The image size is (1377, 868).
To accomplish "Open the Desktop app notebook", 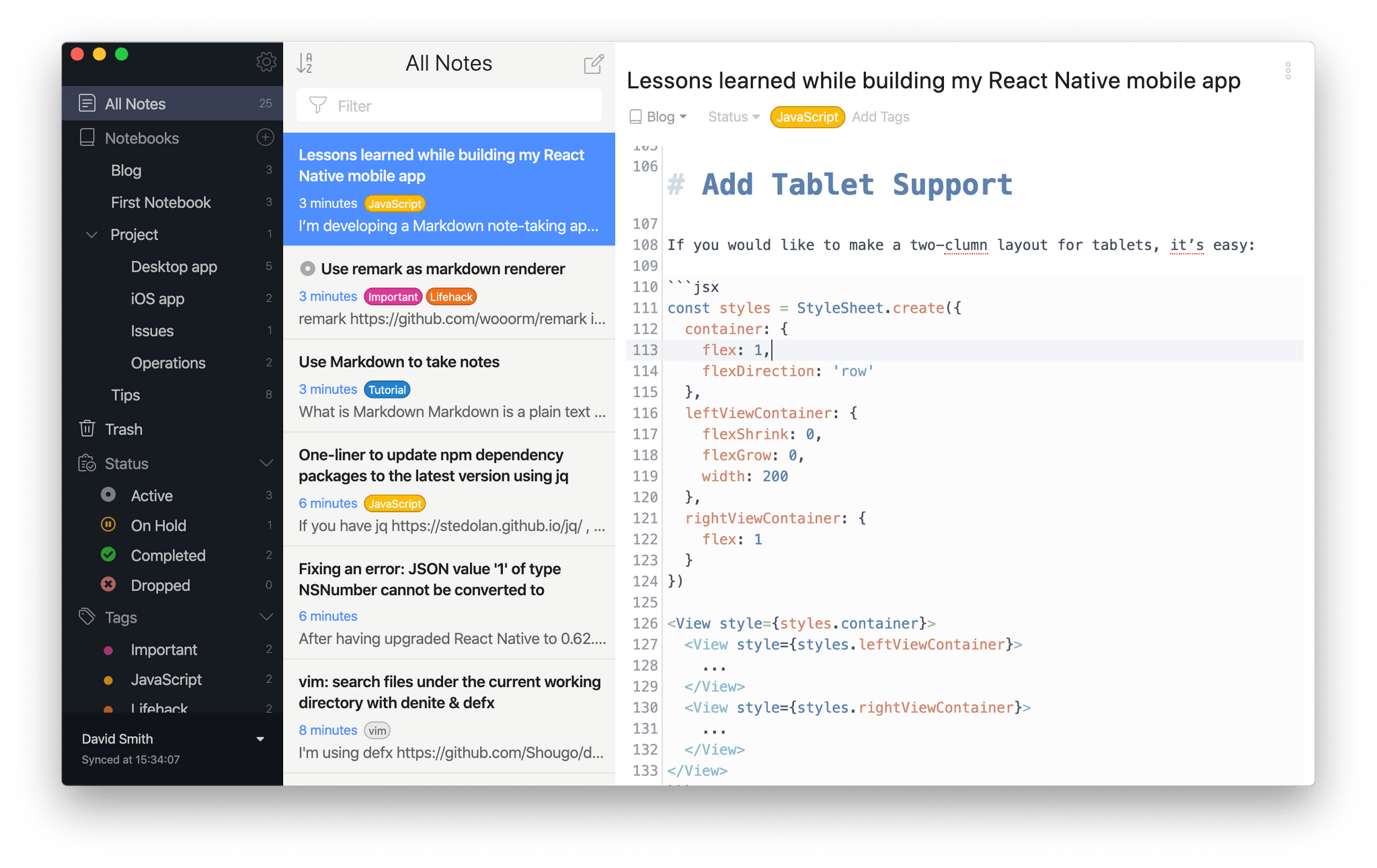I will click(x=173, y=267).
